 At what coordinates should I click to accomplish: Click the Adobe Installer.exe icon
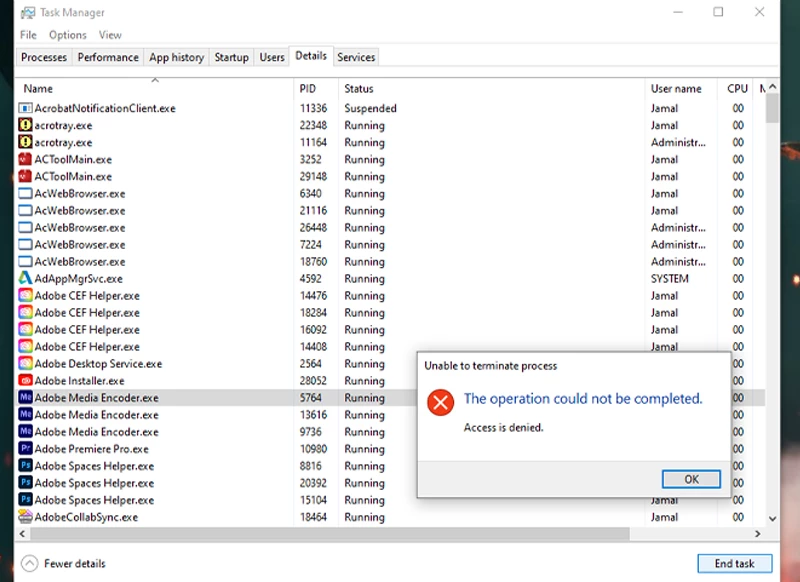[x=25, y=381]
